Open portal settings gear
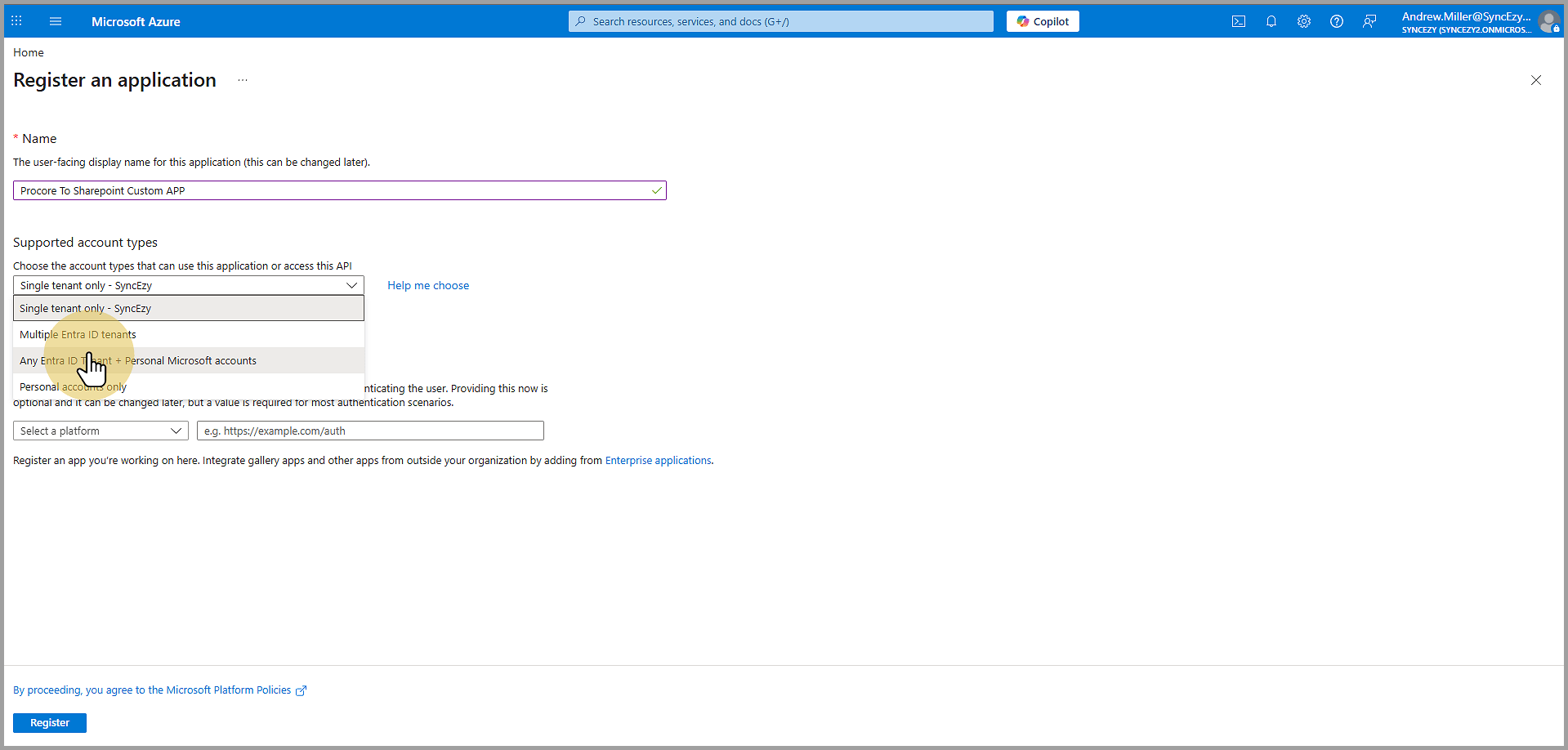Viewport: 1568px width, 750px height. tap(1303, 21)
